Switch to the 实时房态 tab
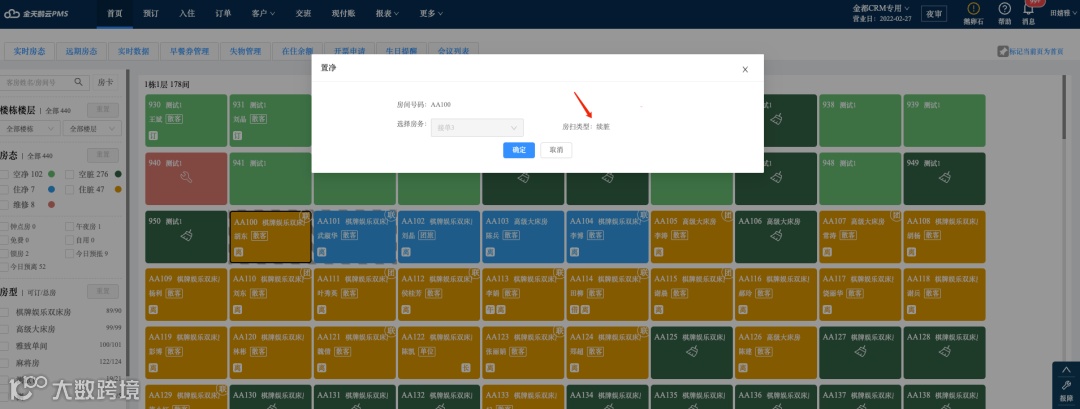 [29, 51]
